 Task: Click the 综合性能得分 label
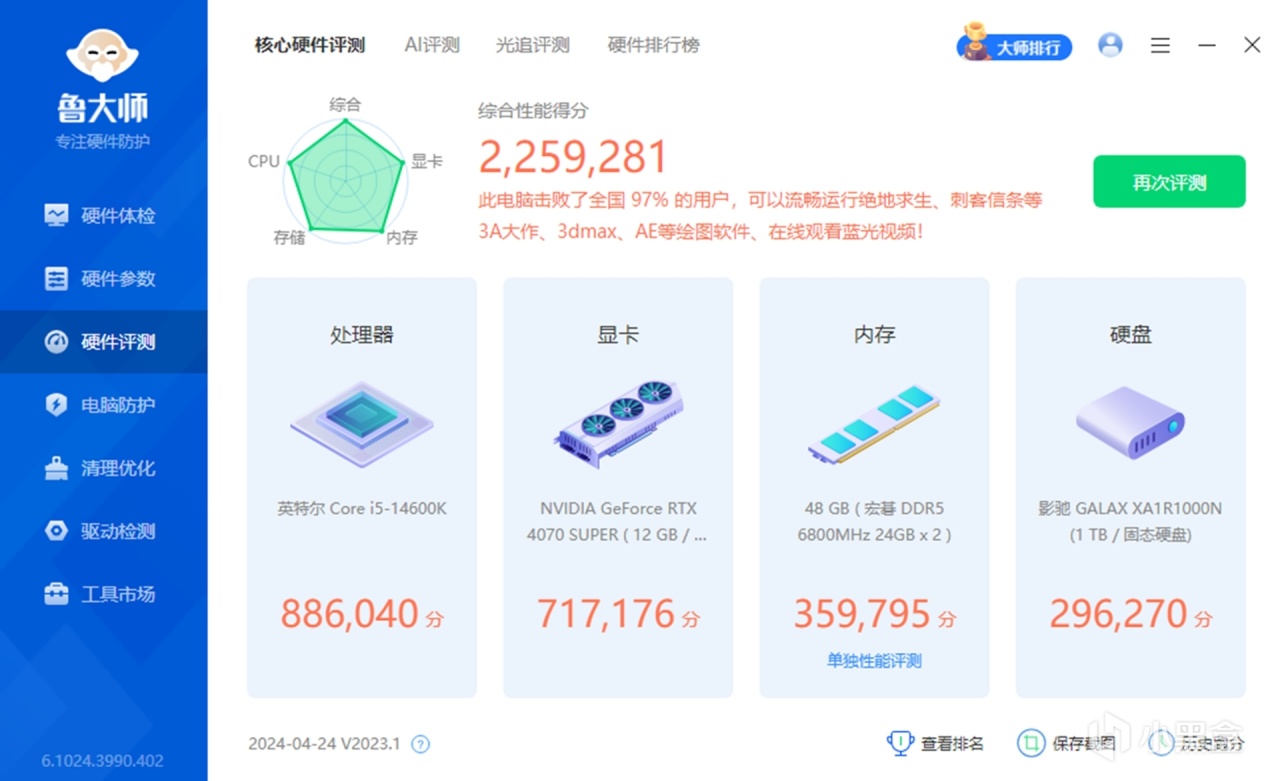coord(533,111)
